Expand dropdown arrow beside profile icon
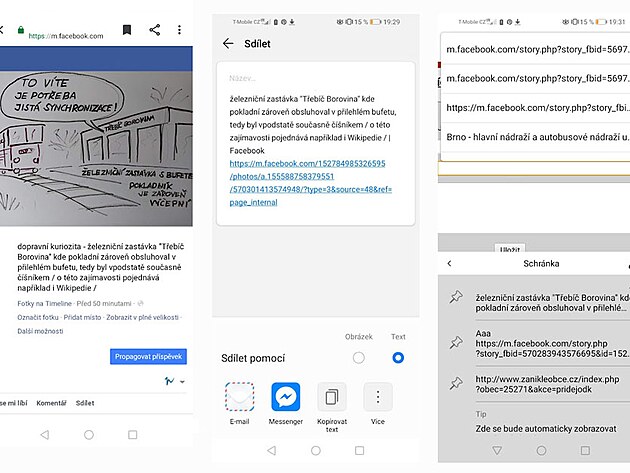Viewport: 630px width, 473px height. coord(182,382)
